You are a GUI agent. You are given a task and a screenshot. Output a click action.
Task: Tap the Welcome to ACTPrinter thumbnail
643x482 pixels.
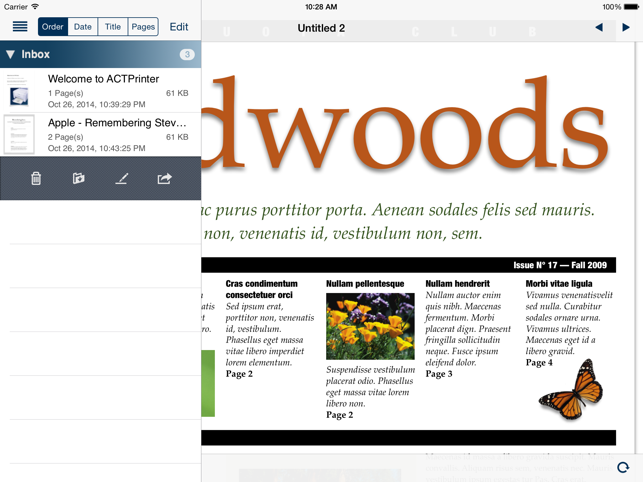[x=19, y=91]
